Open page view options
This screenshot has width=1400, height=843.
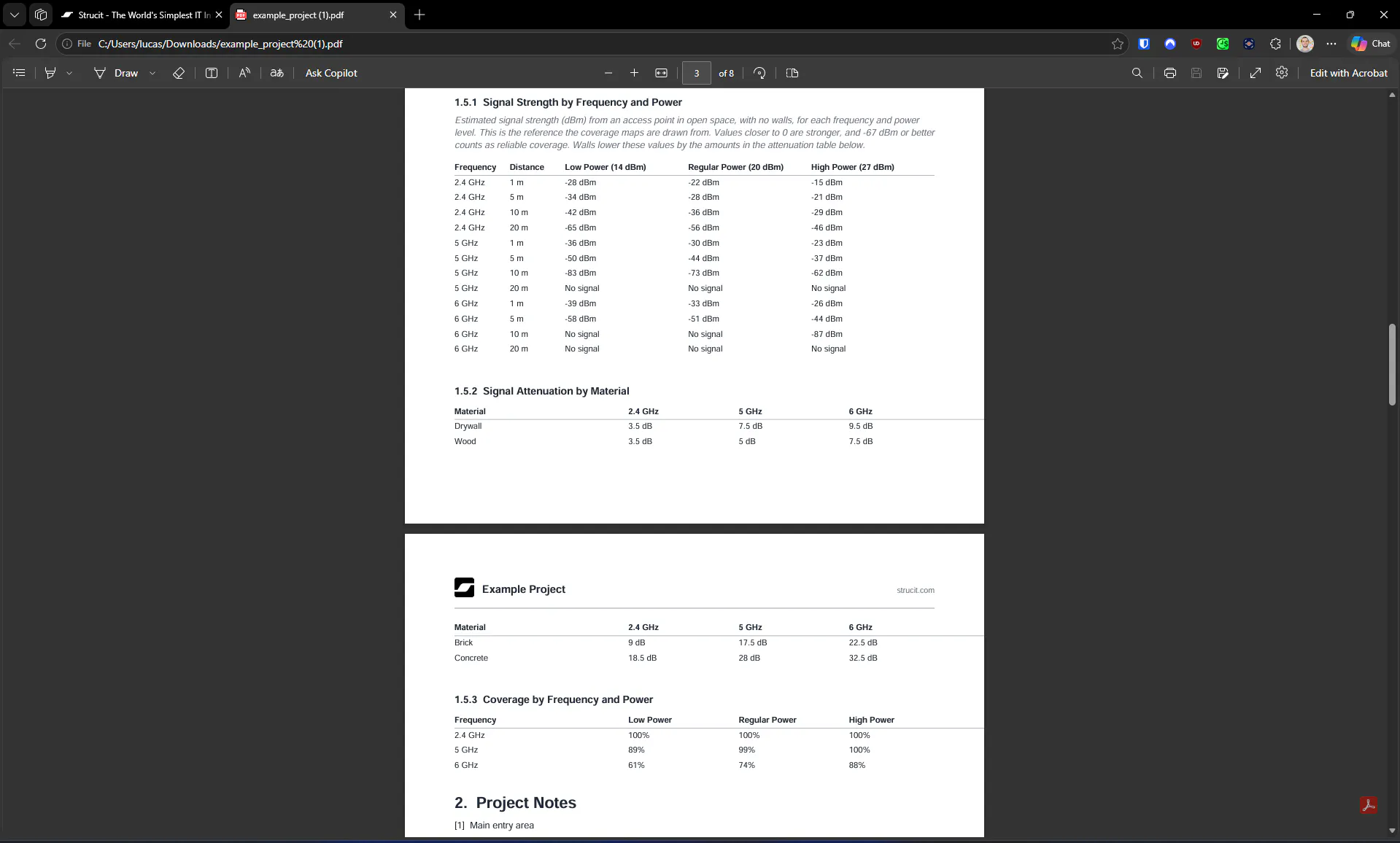tap(792, 73)
